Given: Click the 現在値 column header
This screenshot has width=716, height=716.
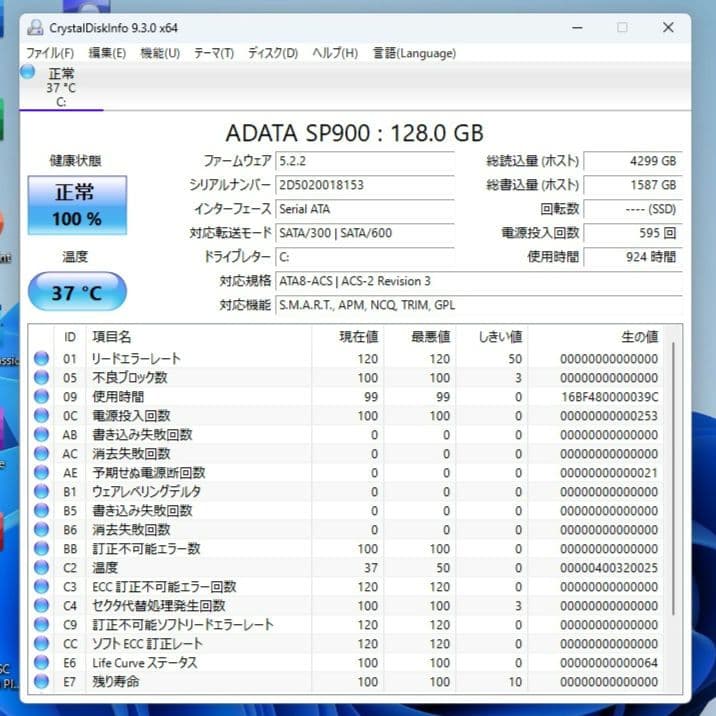Looking at the screenshot, I should pyautogui.click(x=358, y=337).
